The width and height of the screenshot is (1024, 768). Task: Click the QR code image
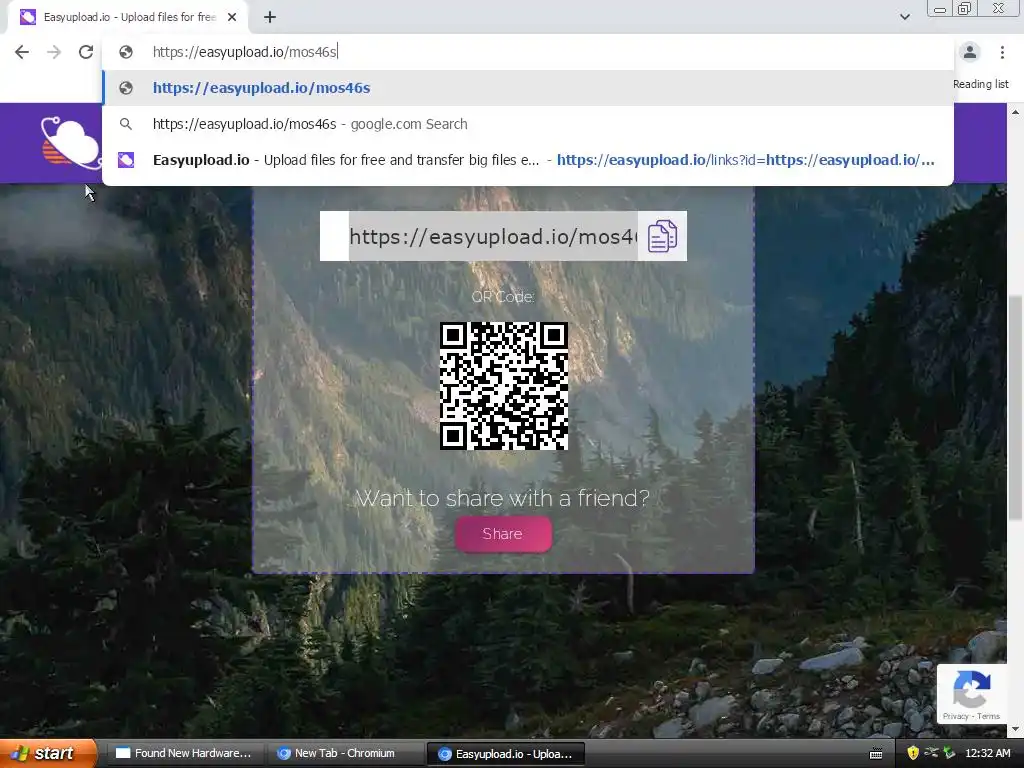504,386
